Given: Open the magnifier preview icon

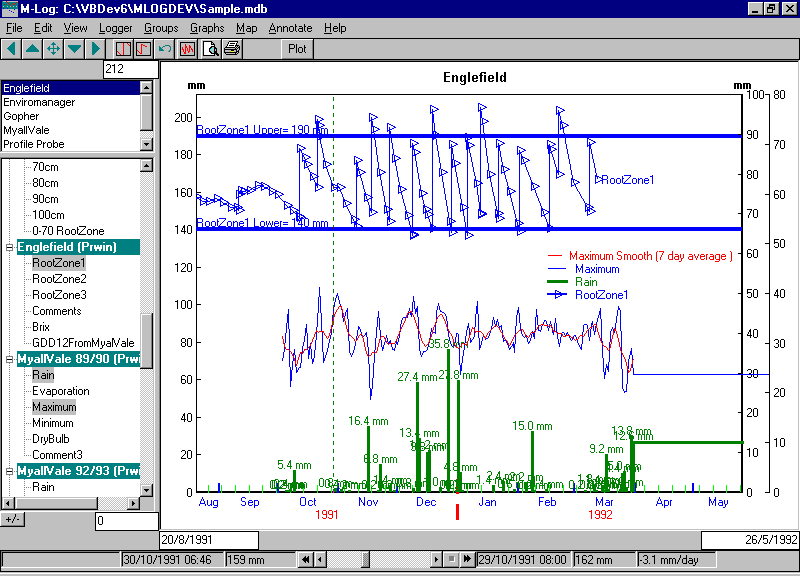Looking at the screenshot, I should coord(208,48).
